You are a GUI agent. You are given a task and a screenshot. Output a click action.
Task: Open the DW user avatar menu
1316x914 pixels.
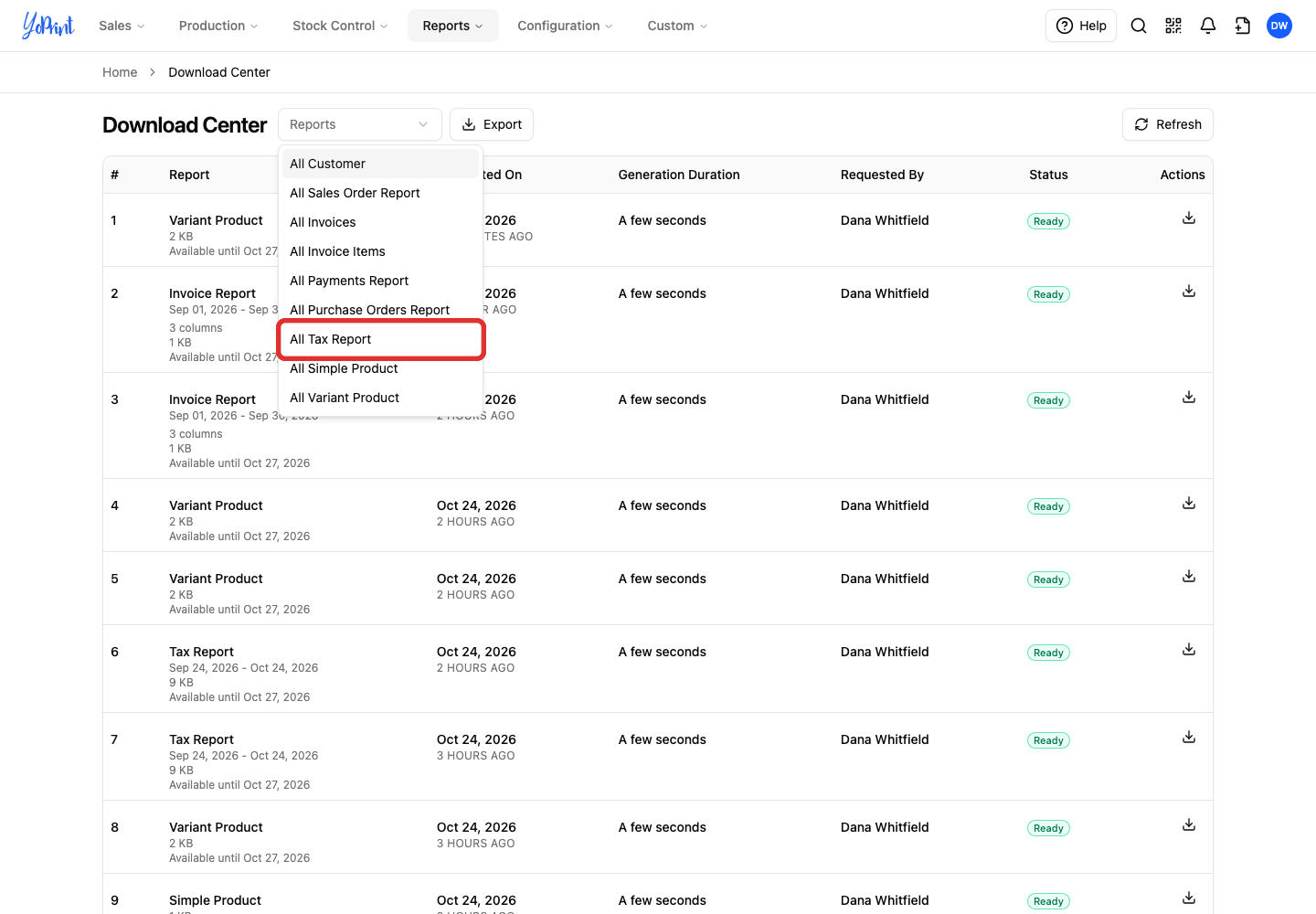1279,26
